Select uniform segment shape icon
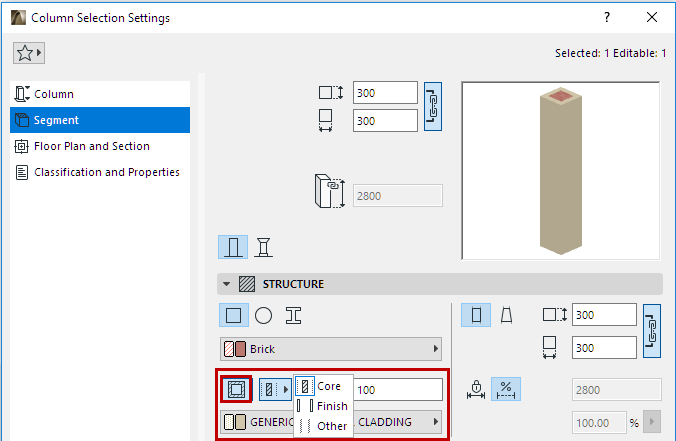 (x=476, y=315)
